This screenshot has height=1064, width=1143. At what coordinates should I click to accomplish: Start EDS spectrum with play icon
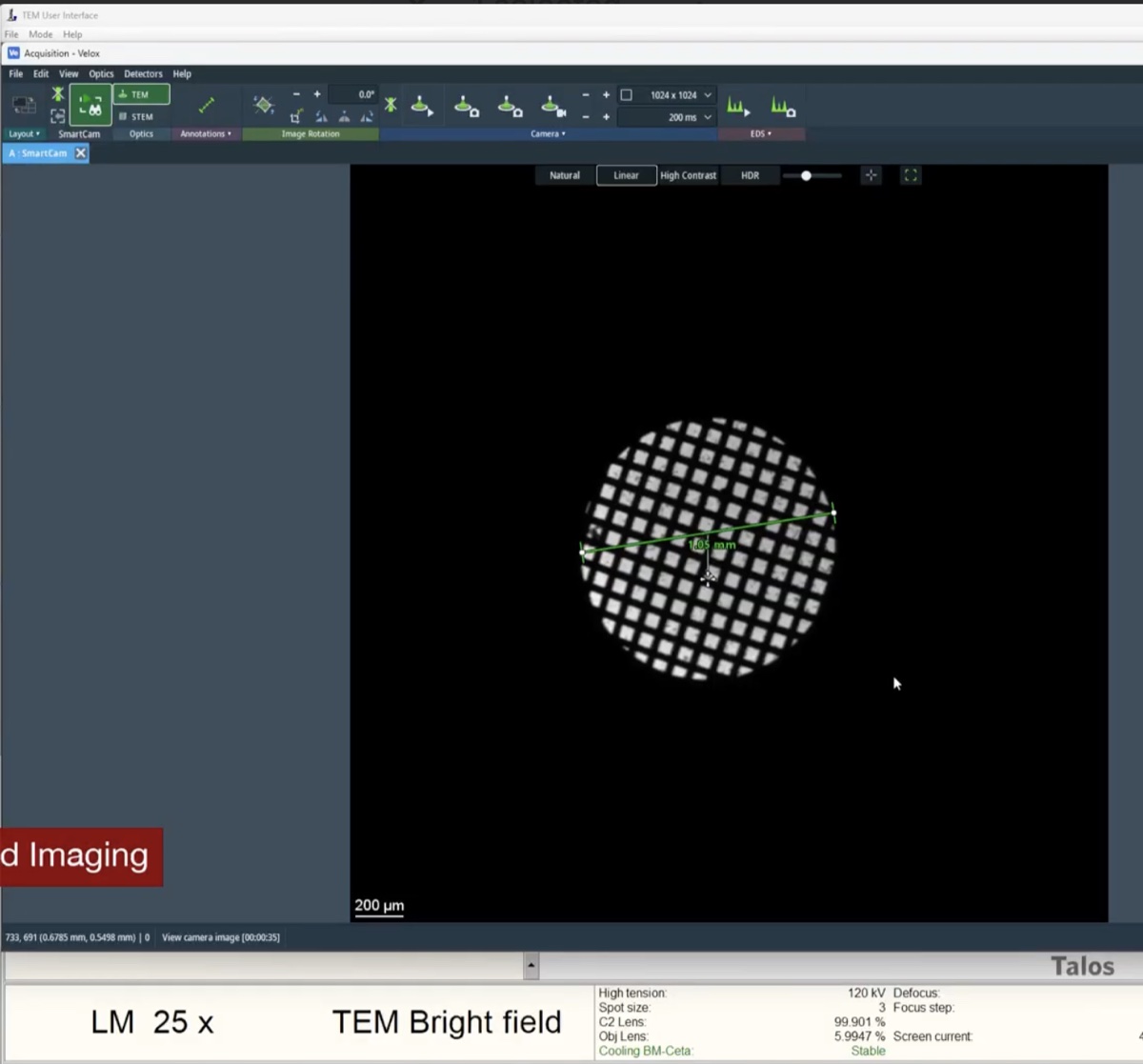point(738,106)
